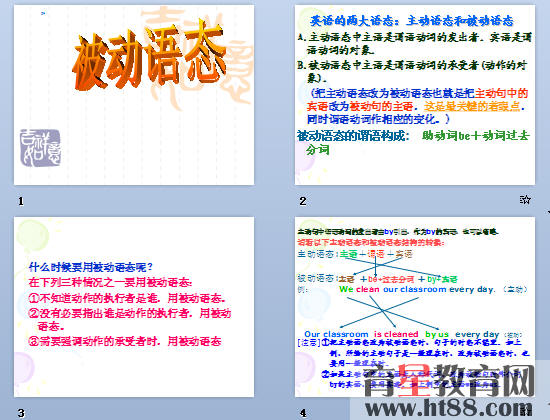Click slide number 2 label

303,201
